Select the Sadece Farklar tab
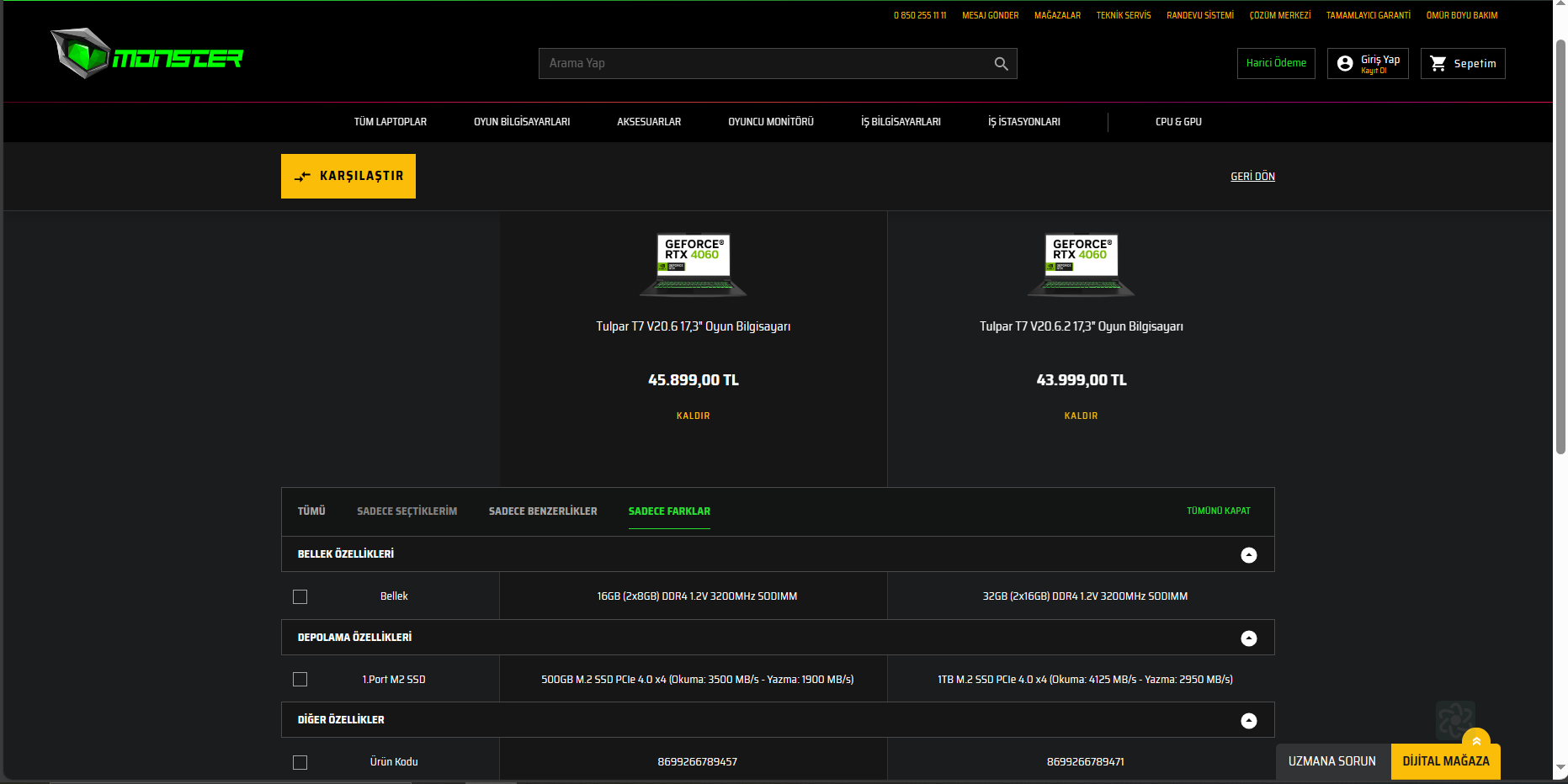 point(669,511)
